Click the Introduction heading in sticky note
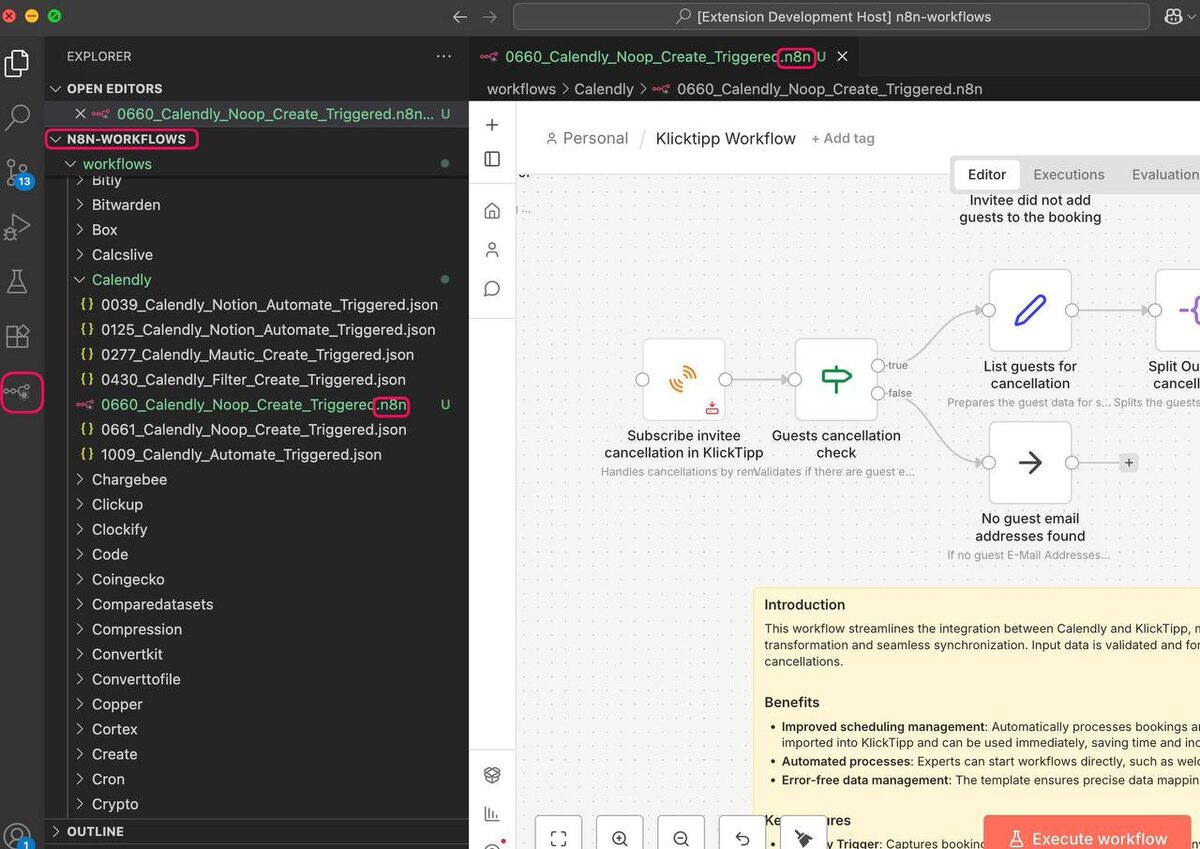Screen dimensions: 1200x849 pyautogui.click(x=804, y=605)
